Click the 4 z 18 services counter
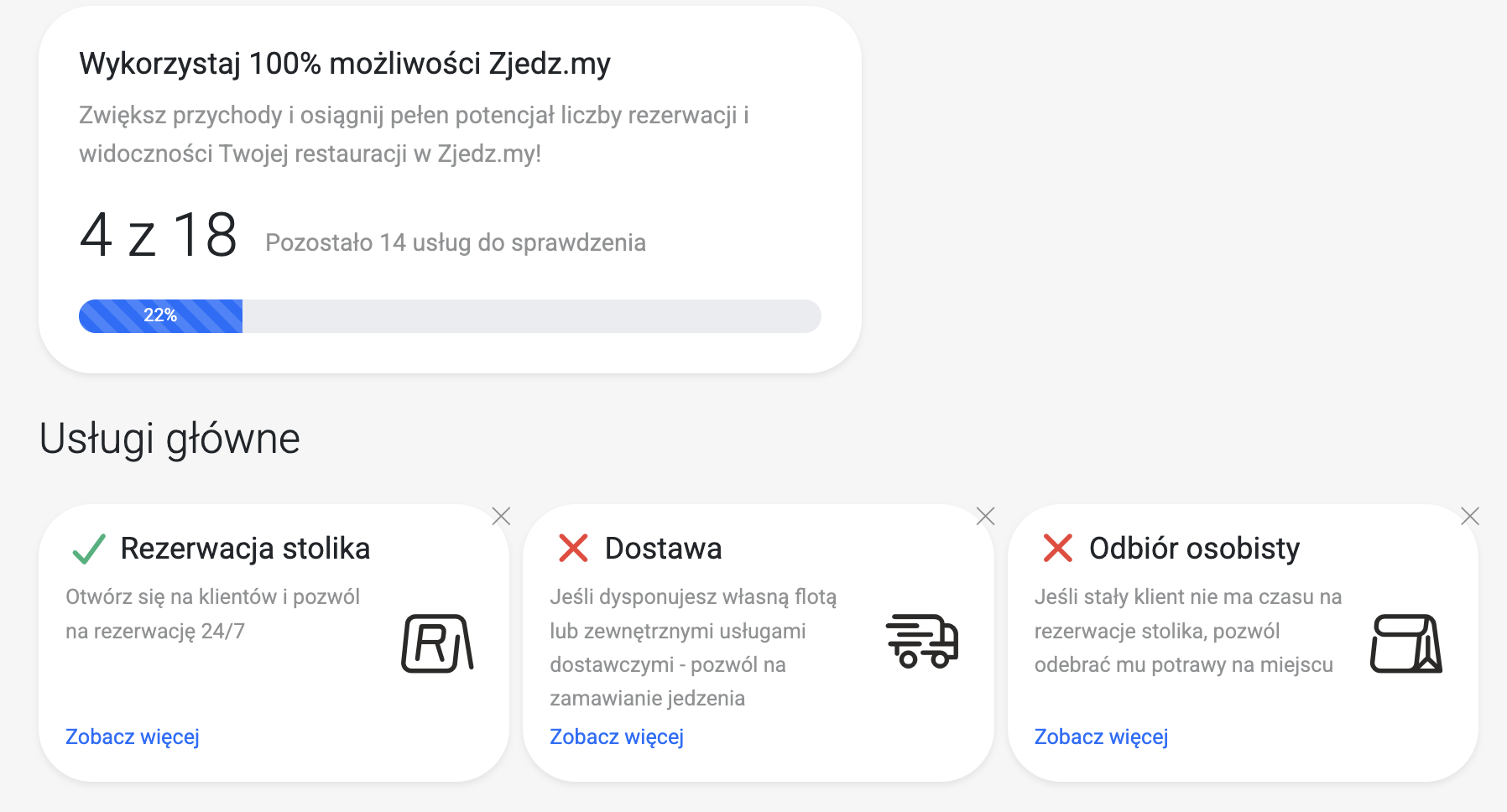 click(159, 236)
